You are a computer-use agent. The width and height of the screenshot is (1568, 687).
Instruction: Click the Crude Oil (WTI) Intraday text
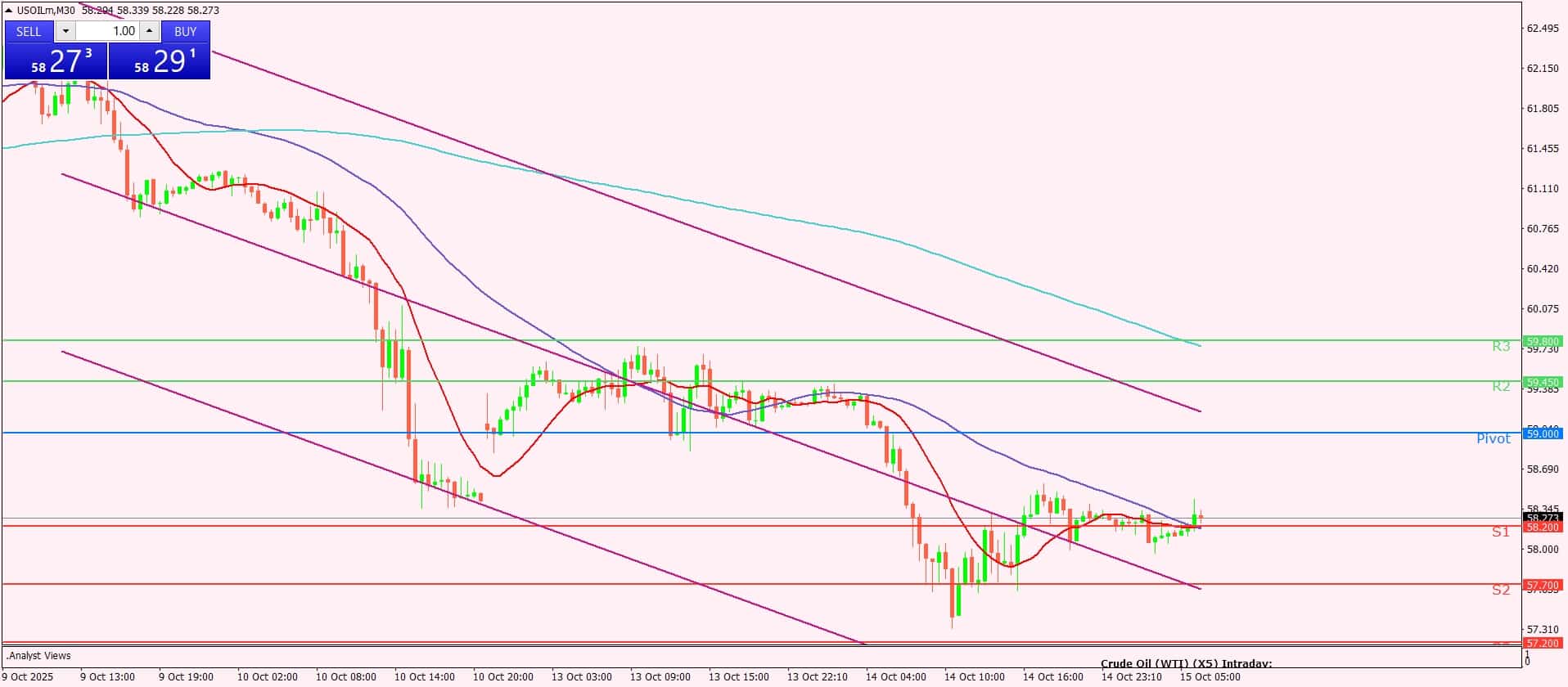(x=1187, y=664)
